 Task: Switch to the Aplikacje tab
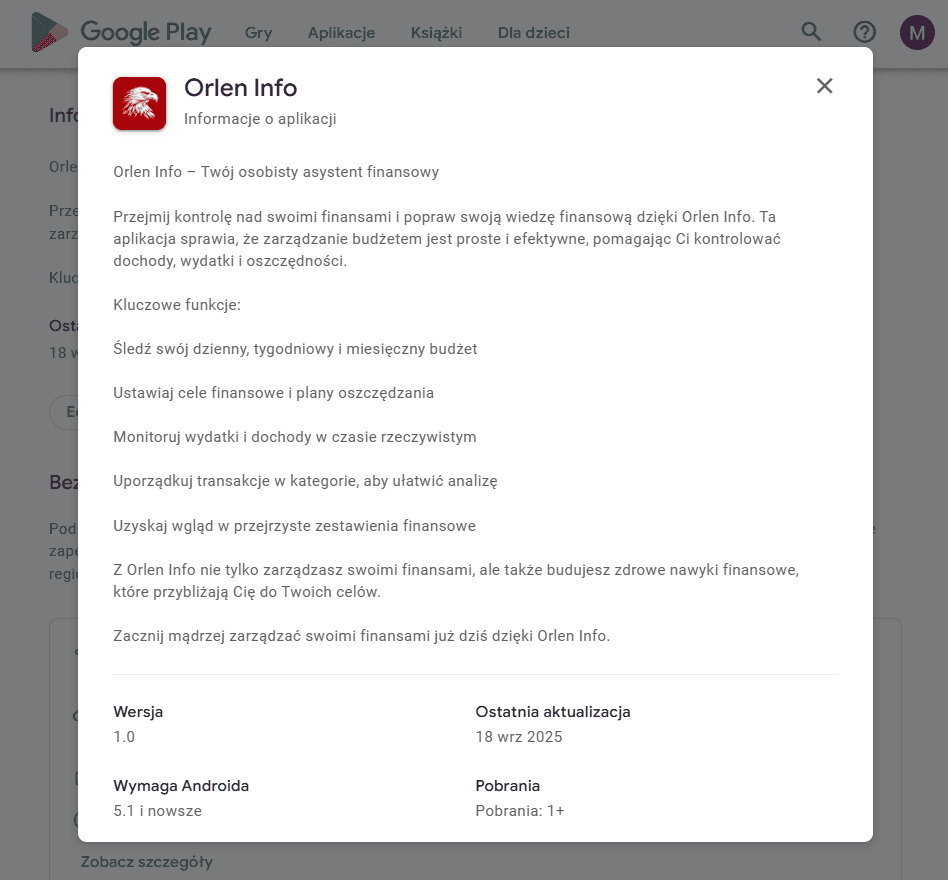(341, 33)
